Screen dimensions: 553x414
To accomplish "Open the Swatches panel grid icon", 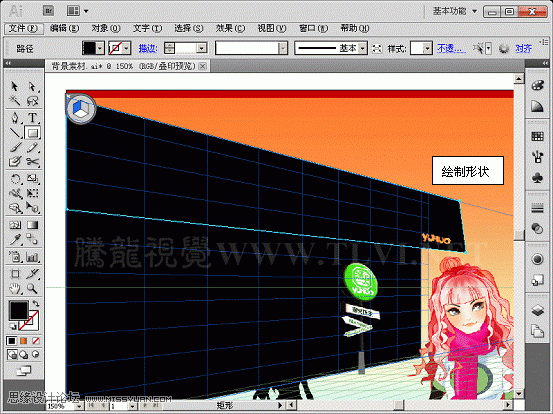I will pyautogui.click(x=537, y=136).
